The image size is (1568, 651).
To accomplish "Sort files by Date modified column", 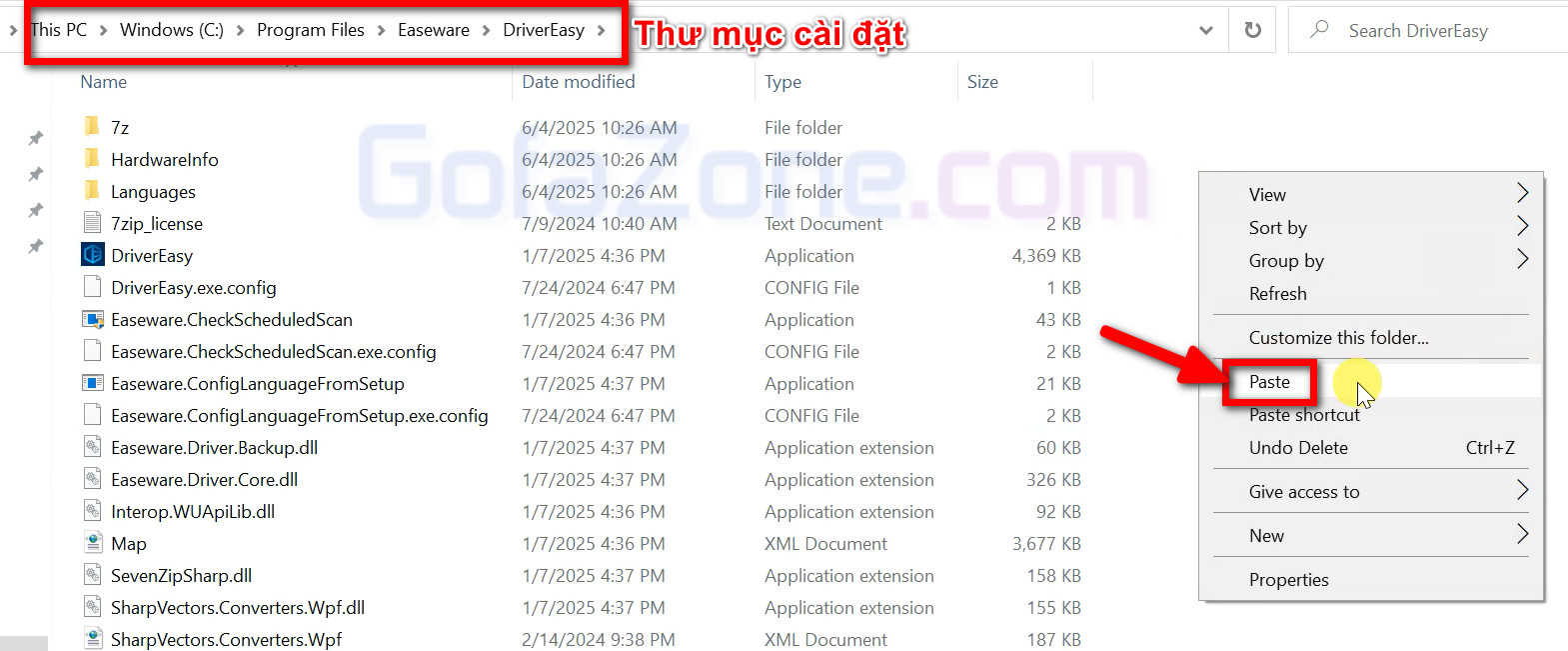I will point(579,82).
